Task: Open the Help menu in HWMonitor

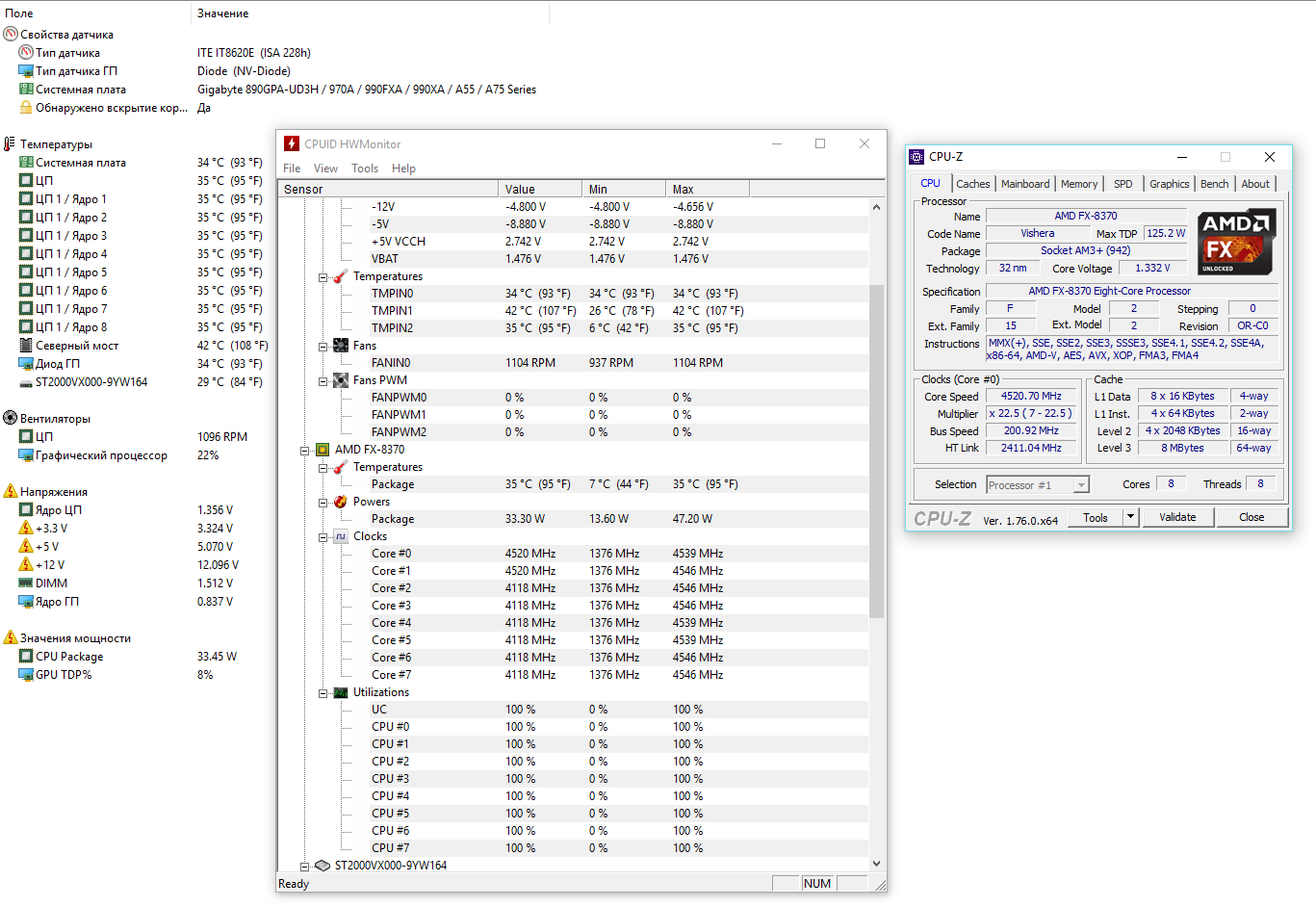Action: pyautogui.click(x=403, y=168)
